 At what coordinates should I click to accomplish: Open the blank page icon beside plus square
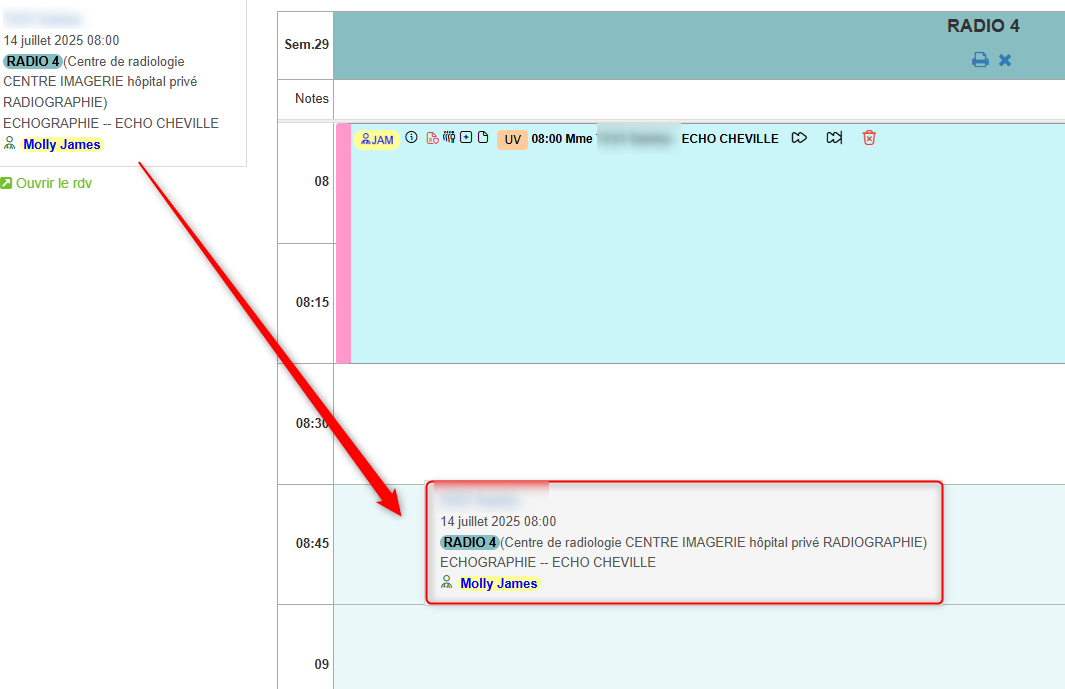pos(483,138)
